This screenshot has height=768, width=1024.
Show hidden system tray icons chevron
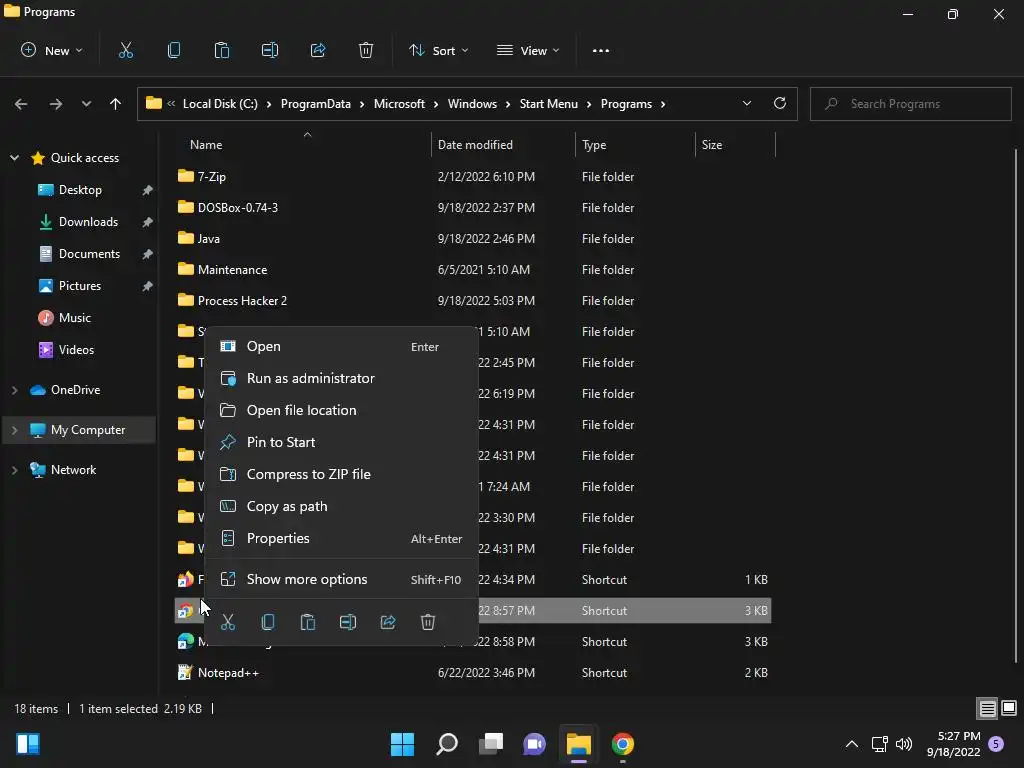click(852, 744)
